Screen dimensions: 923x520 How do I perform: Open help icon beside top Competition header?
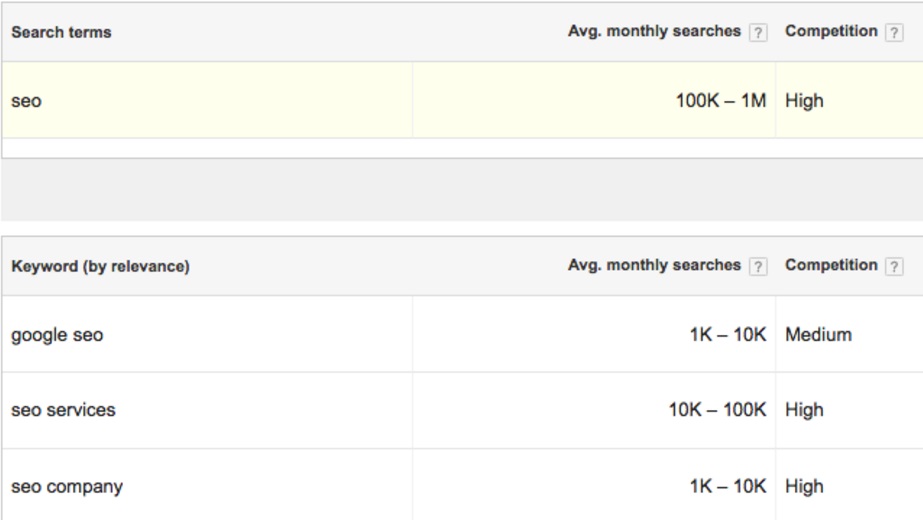894,32
